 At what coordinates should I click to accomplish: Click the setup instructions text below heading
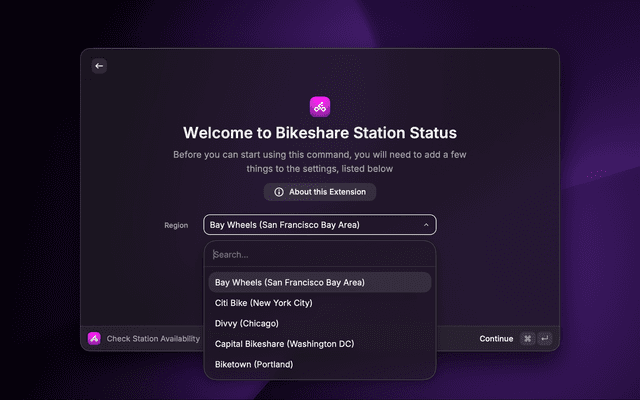point(320,161)
